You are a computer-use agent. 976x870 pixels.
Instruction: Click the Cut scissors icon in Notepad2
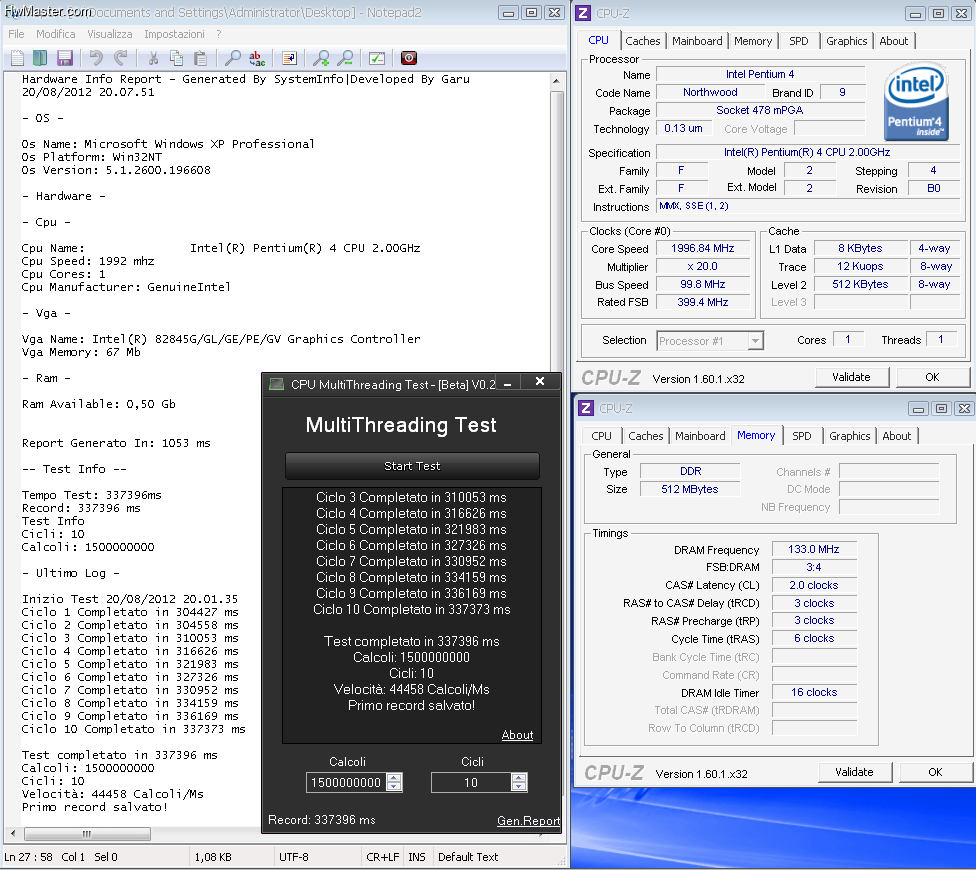[152, 58]
